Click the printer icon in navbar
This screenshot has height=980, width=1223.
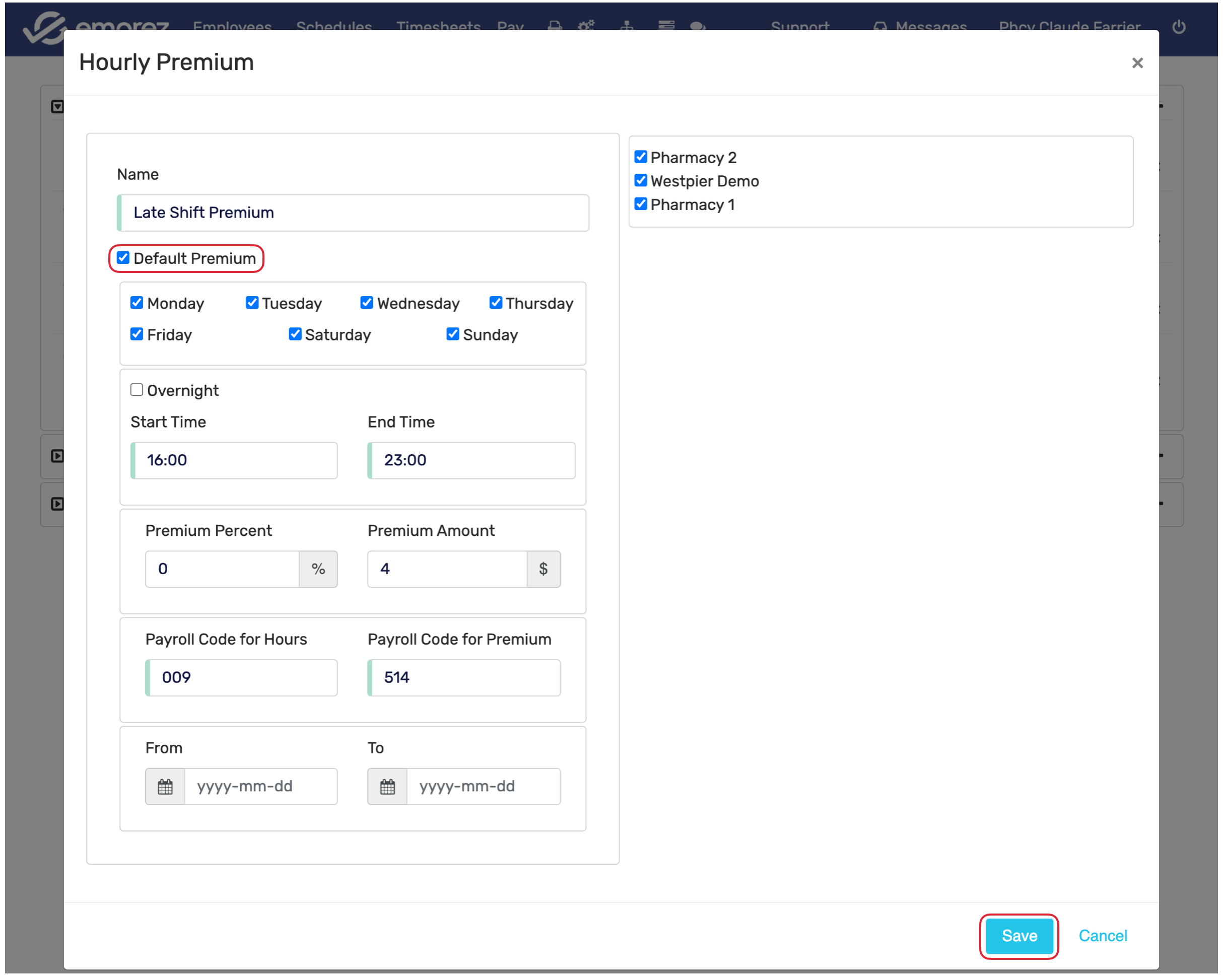click(x=555, y=26)
